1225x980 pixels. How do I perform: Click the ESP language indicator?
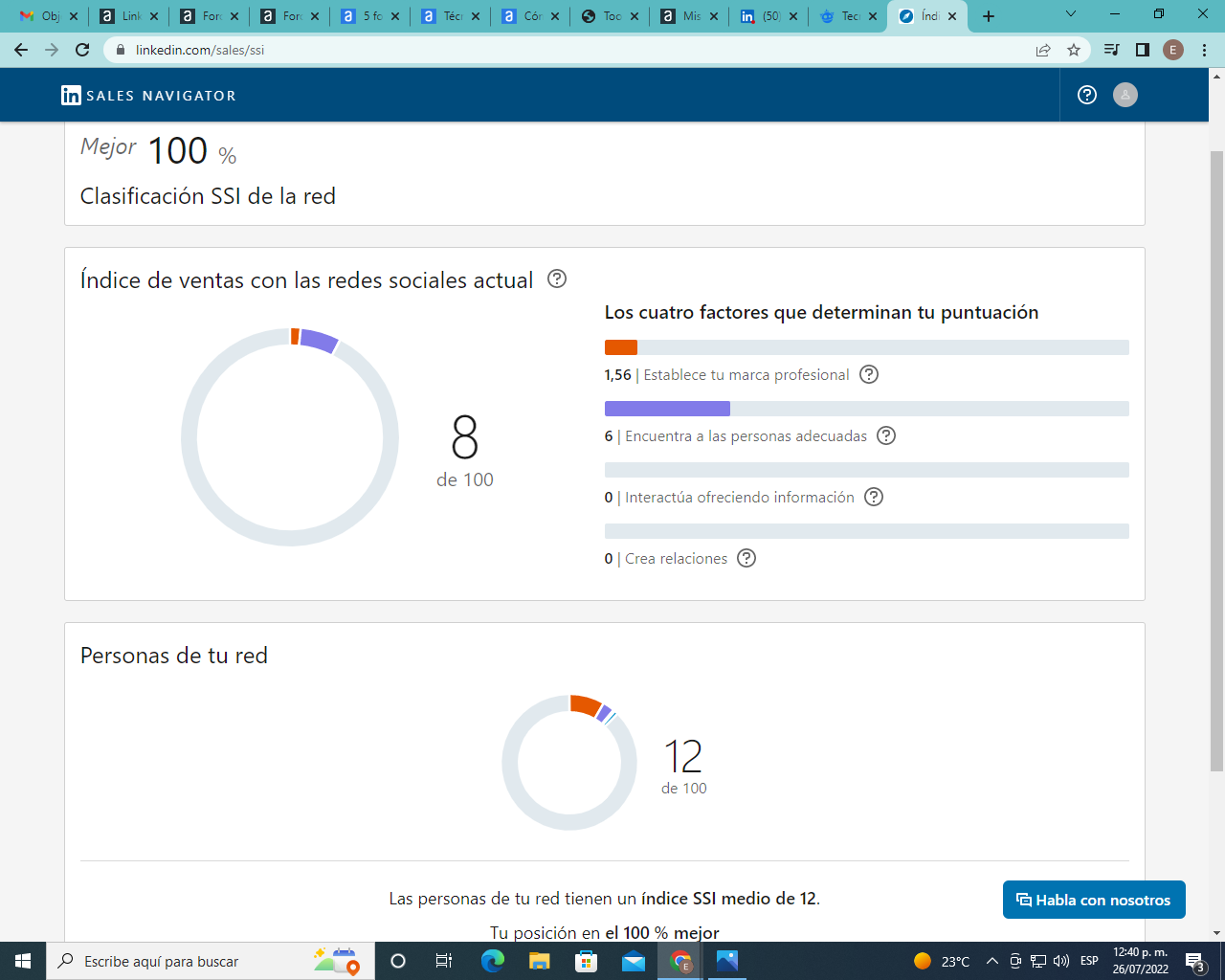(x=1089, y=961)
